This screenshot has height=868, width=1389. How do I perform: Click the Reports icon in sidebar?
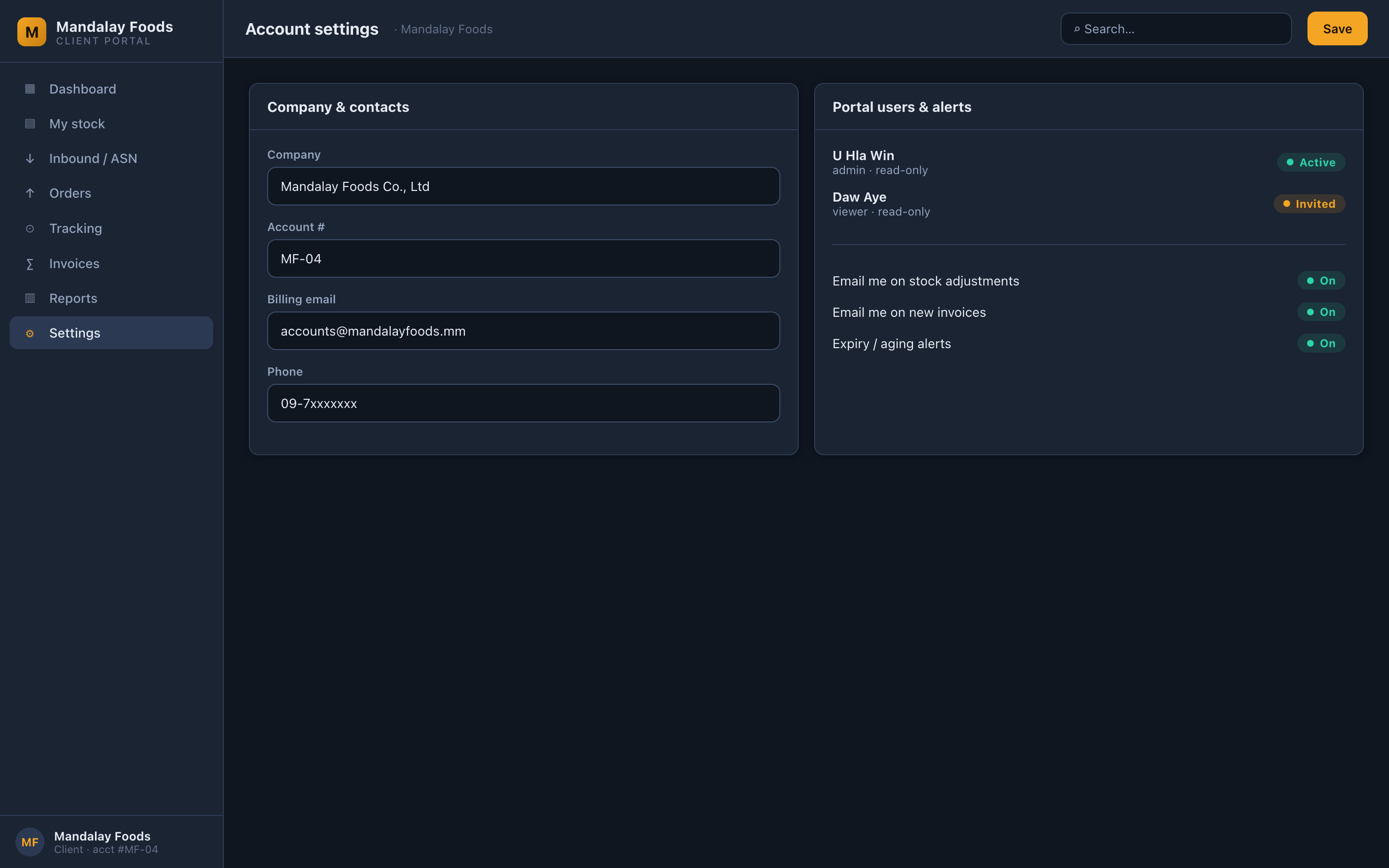click(30, 298)
